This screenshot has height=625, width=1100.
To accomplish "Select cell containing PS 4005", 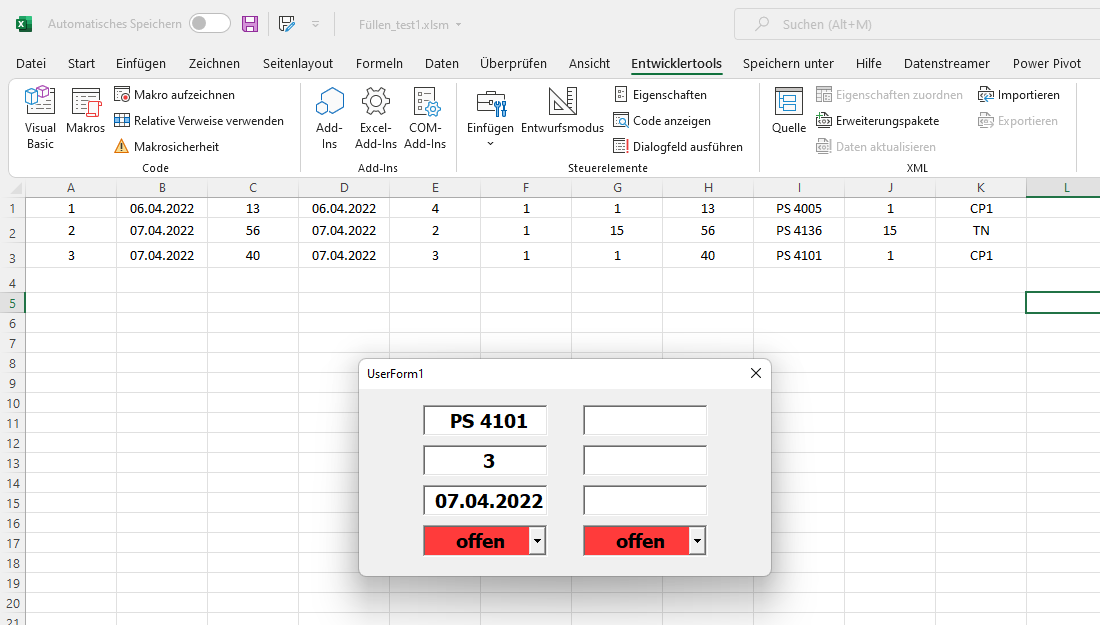I will 799,208.
